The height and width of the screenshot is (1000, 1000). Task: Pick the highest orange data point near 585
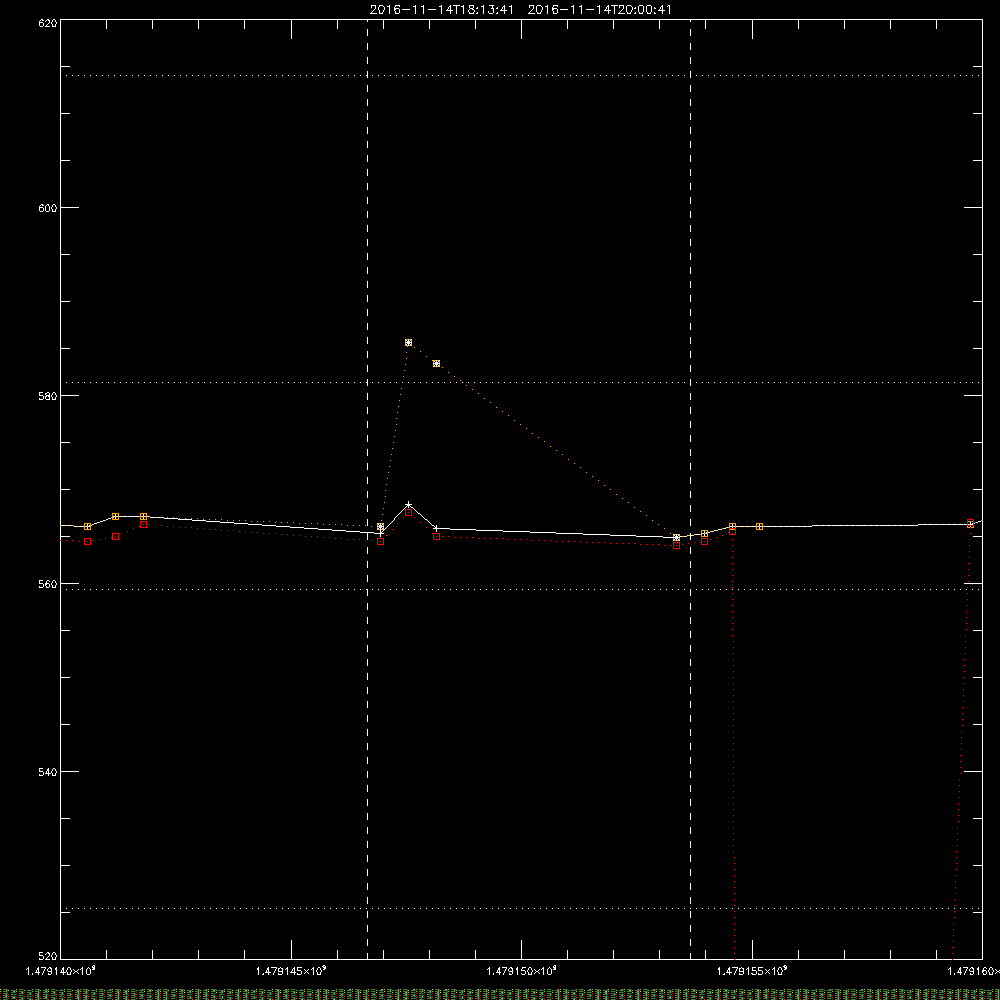408,342
